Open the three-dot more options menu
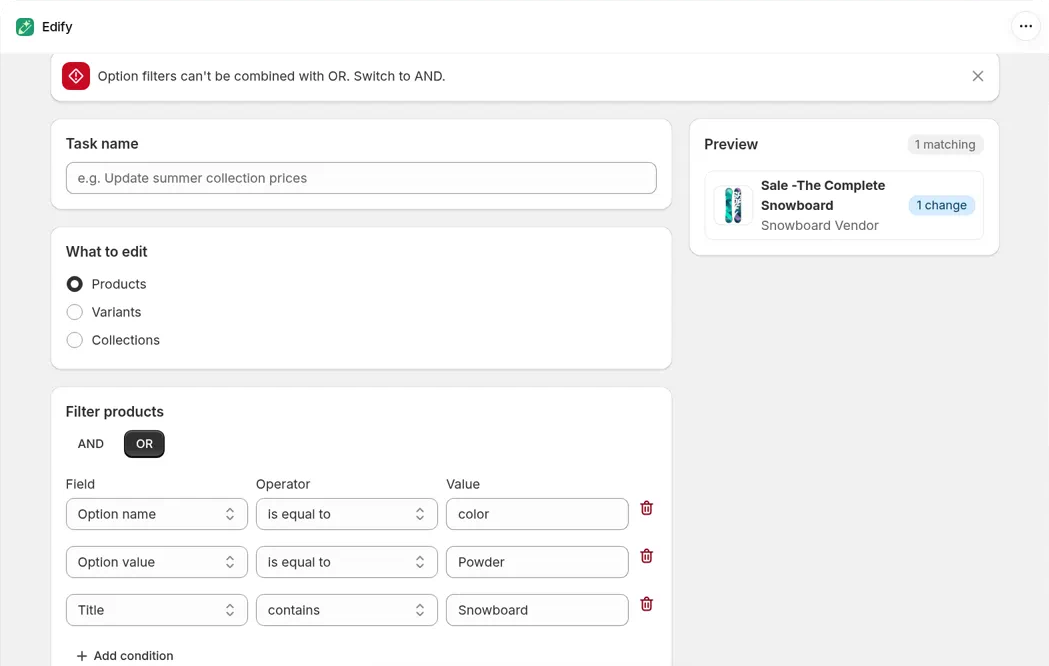 (1026, 27)
